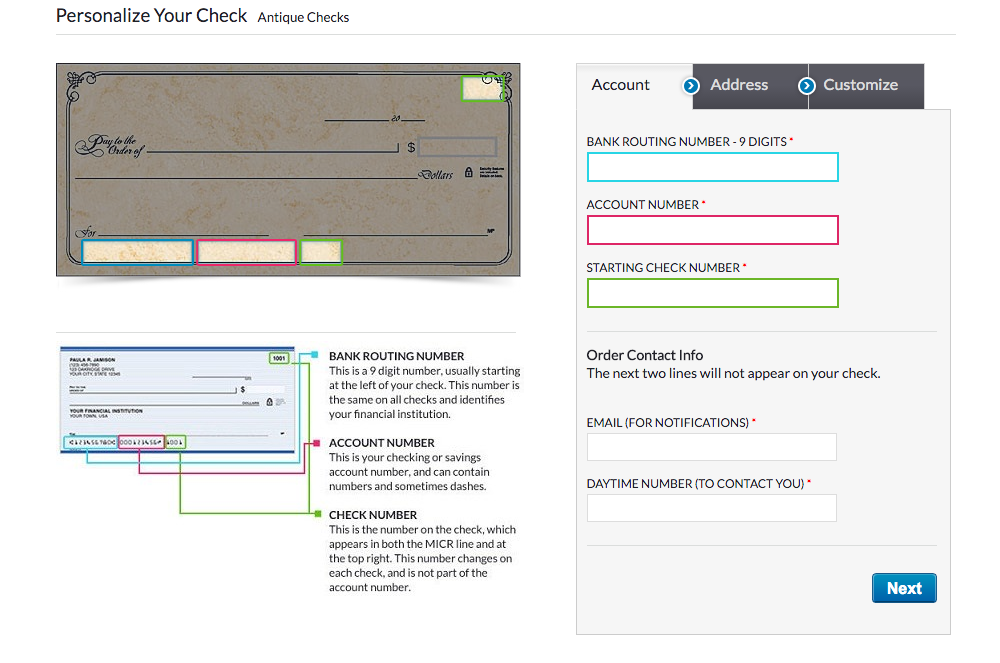Click the green square marker beside Check Number heading
The height and width of the screenshot is (663, 1000).
click(x=315, y=514)
